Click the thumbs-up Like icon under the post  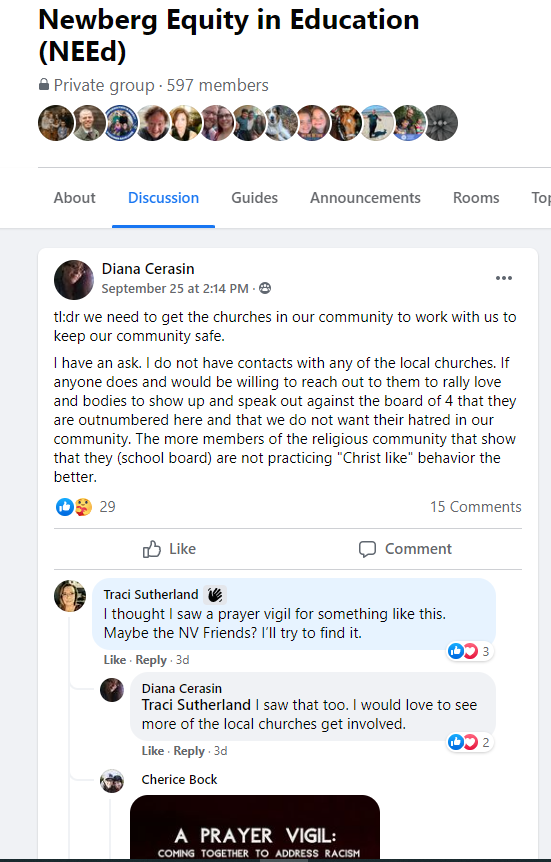[152, 549]
